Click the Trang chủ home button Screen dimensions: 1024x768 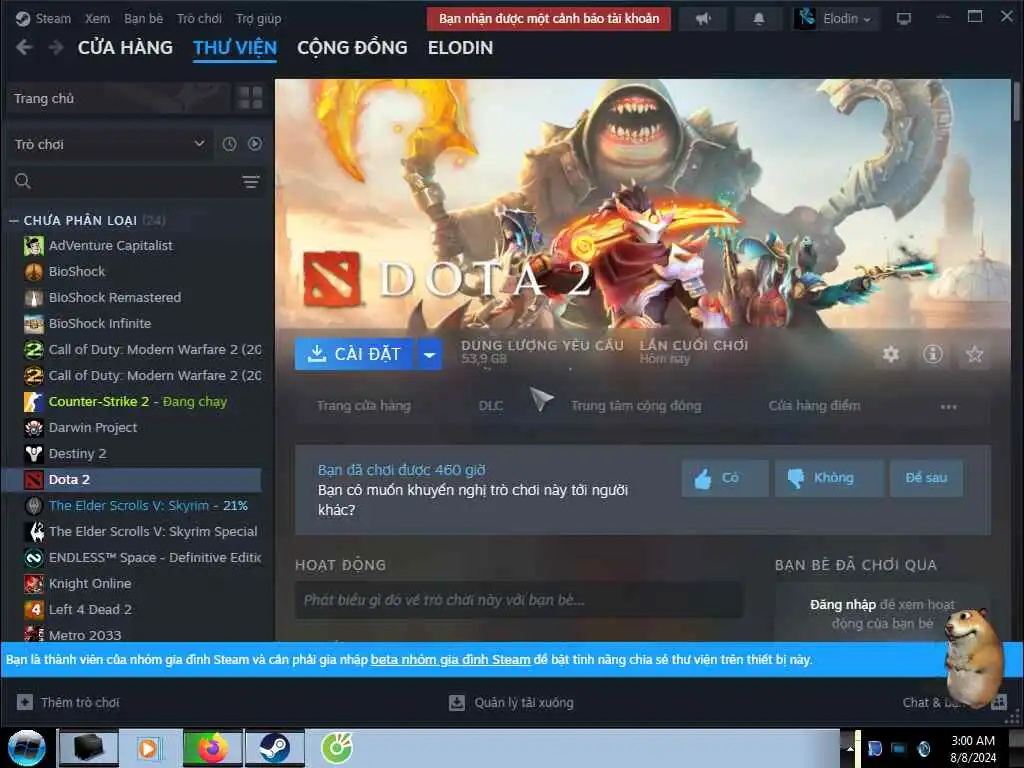(118, 98)
